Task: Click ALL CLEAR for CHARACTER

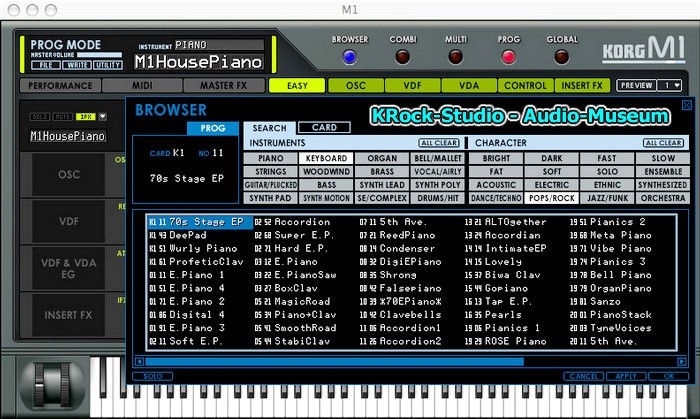Action: pyautogui.click(x=663, y=143)
